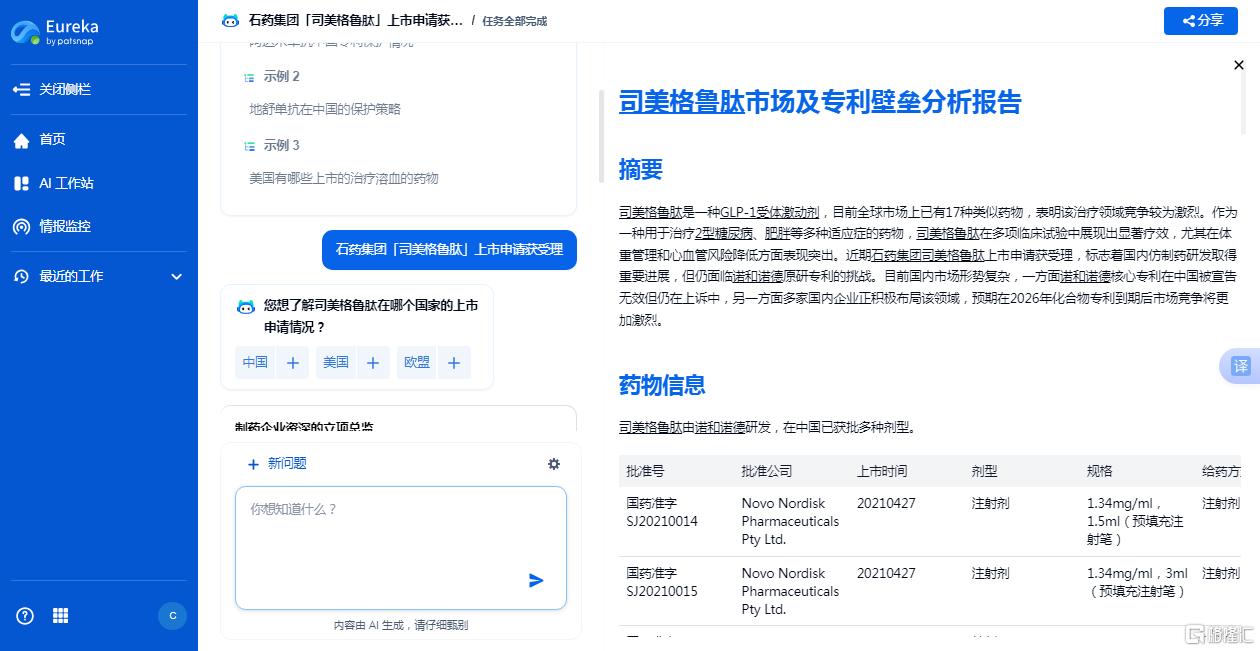The width and height of the screenshot is (1260, 651).
Task: Click the 批准公司 column header
Action: coord(767,471)
